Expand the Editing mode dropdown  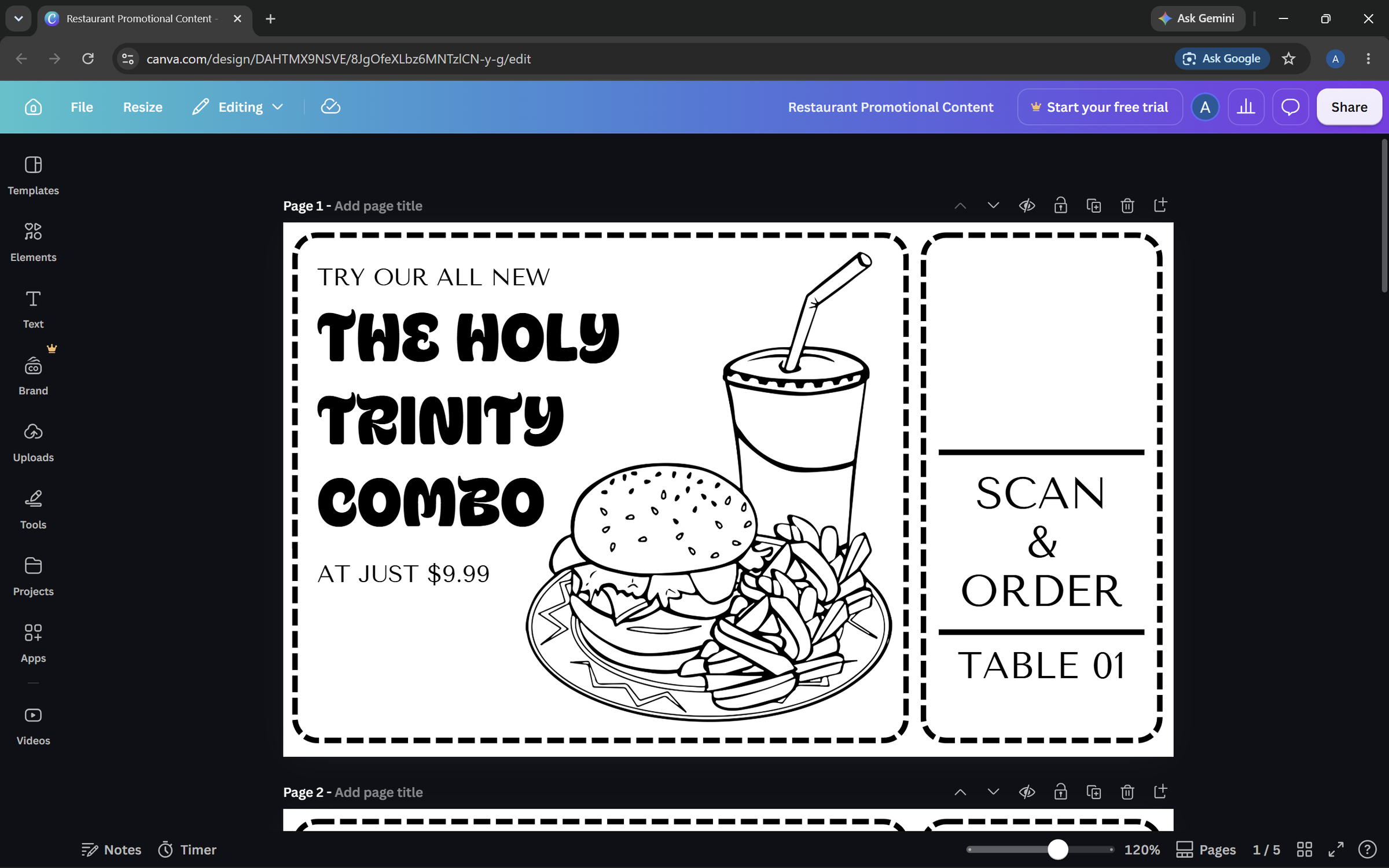click(x=238, y=107)
